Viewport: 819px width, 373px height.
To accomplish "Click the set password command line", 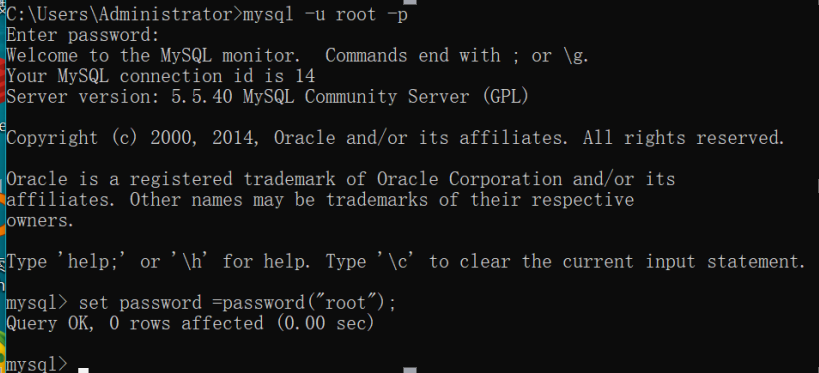I will click(x=201, y=303).
